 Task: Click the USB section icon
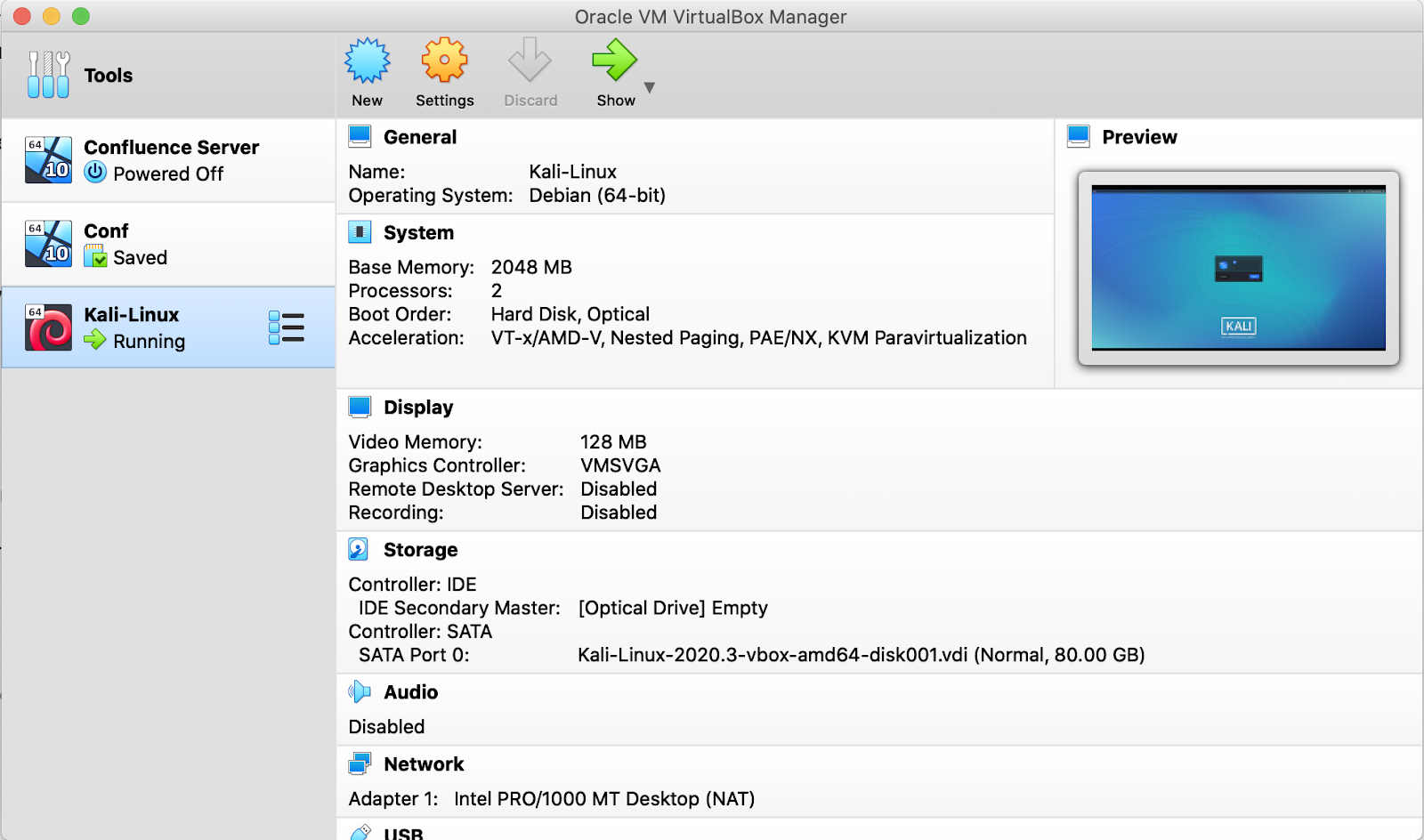(x=360, y=832)
